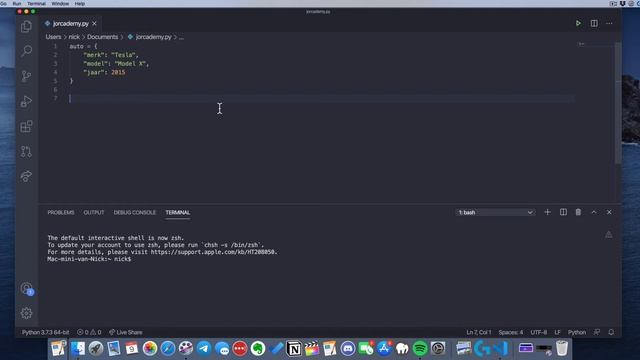Open Discord from the Dock
Image resolution: width=640 pixels, height=360 pixels.
(x=348, y=349)
